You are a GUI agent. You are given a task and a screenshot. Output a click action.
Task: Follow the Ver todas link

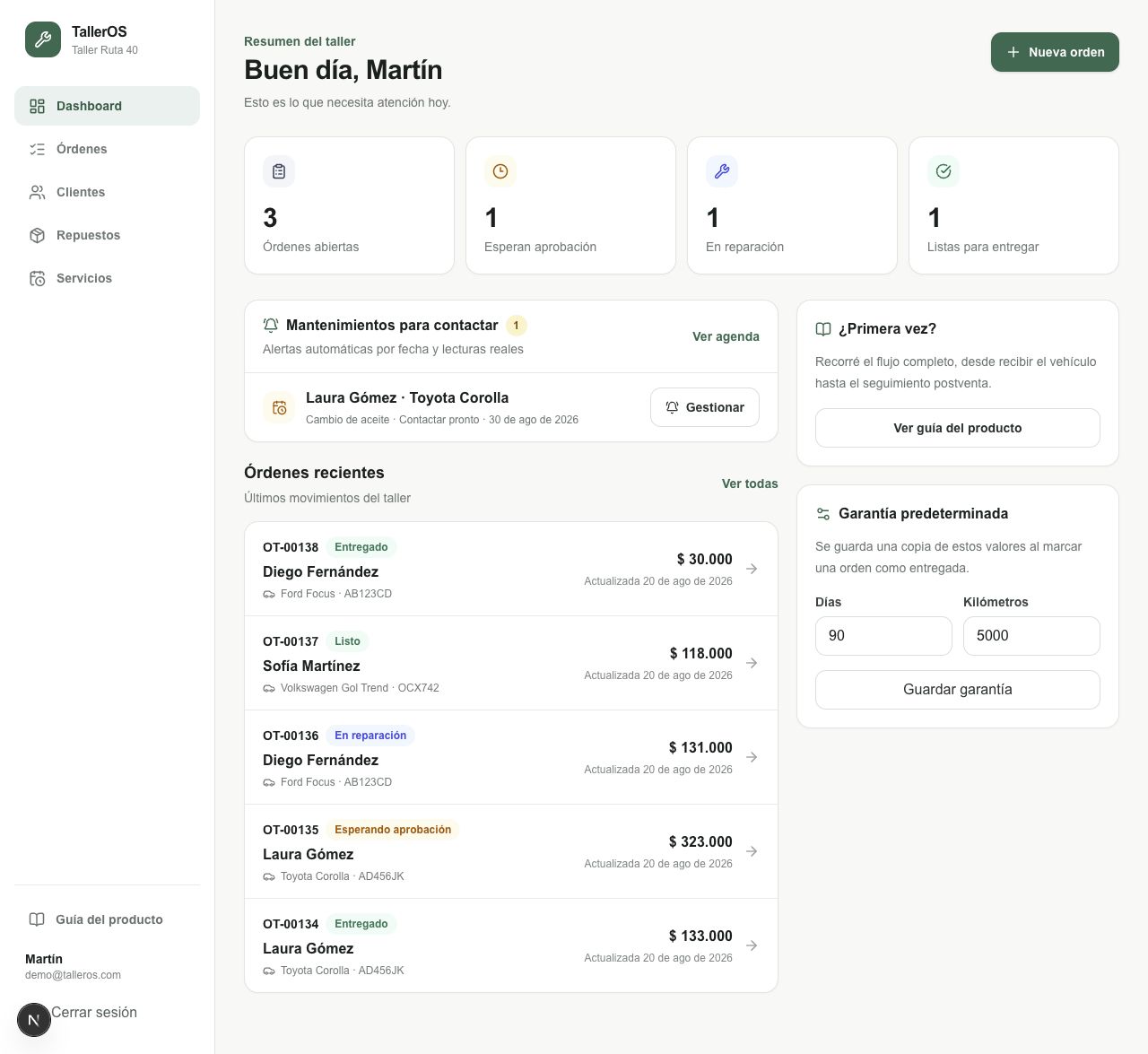pyautogui.click(x=750, y=483)
